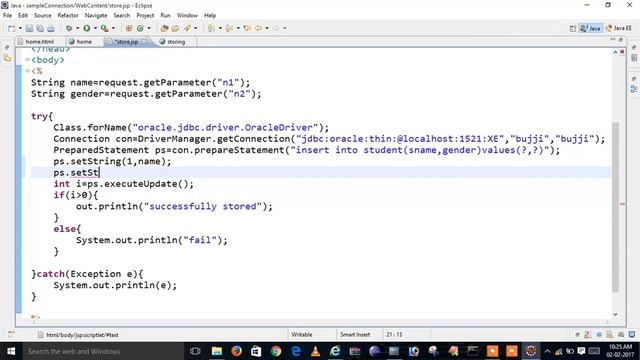Click the Next Annotation icon
The width and height of the screenshot is (640, 360).
[x=211, y=28]
